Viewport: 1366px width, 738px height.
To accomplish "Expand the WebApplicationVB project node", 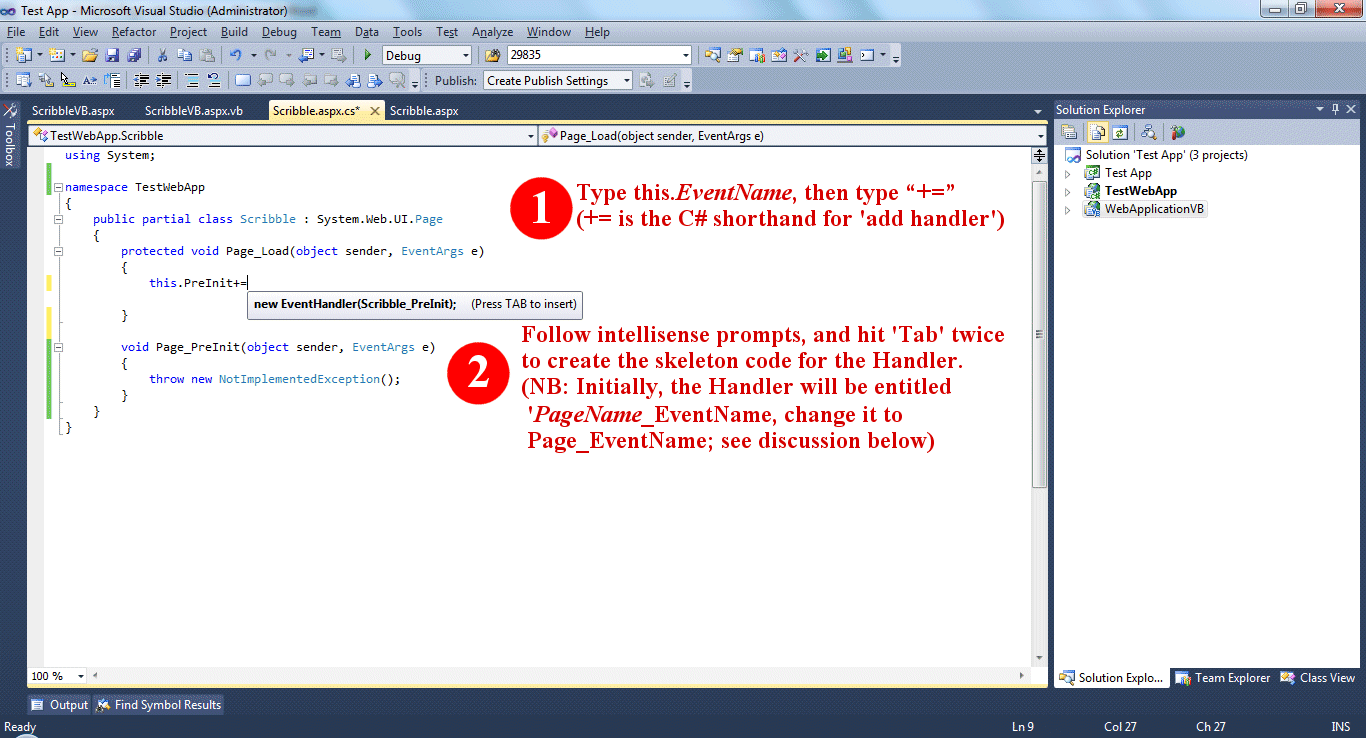I will (x=1068, y=209).
